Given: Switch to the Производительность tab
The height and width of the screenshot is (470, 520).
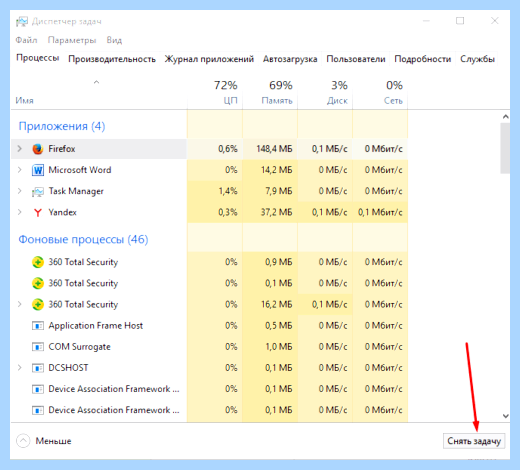Looking at the screenshot, I should (112, 59).
